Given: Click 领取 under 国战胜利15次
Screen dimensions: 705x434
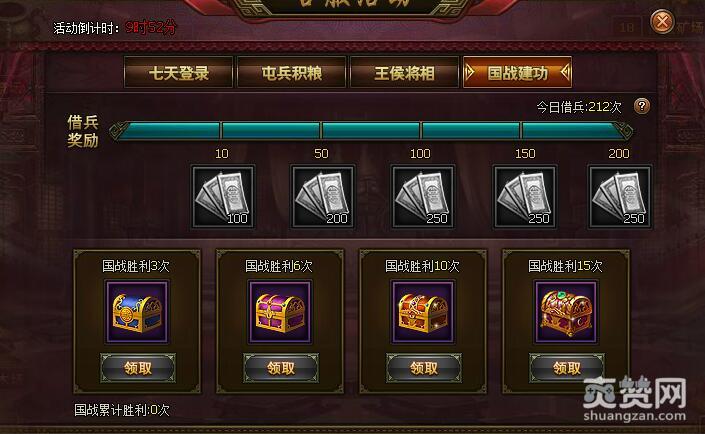Looking at the screenshot, I should [567, 368].
